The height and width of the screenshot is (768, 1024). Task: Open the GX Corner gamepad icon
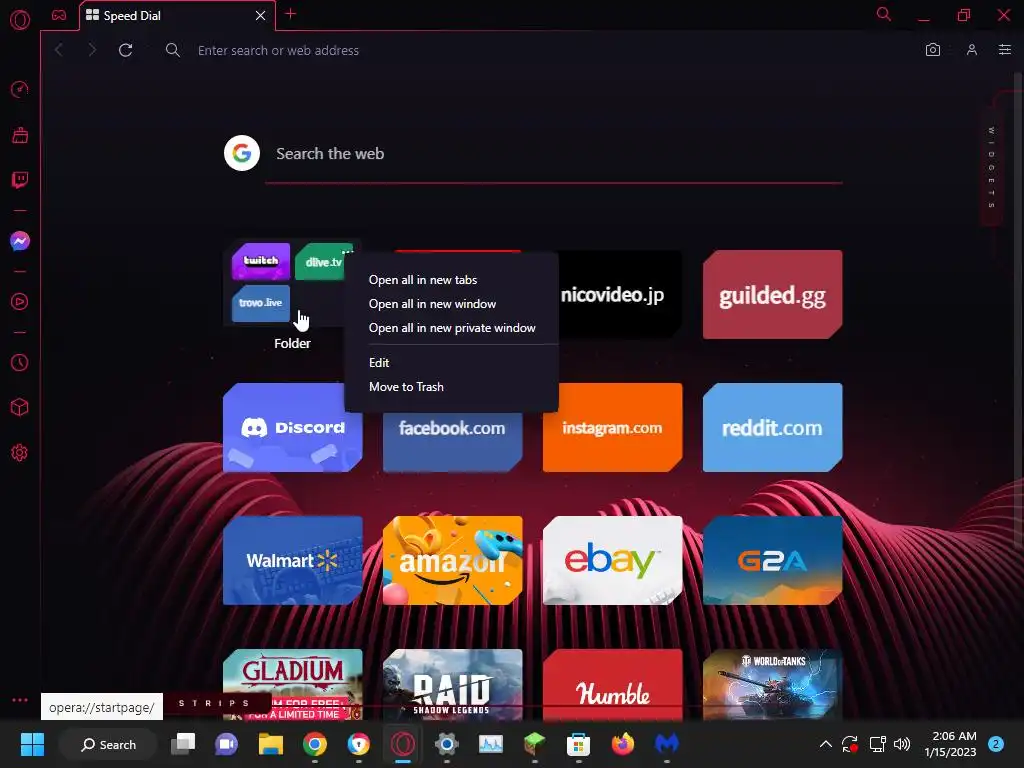coord(59,15)
